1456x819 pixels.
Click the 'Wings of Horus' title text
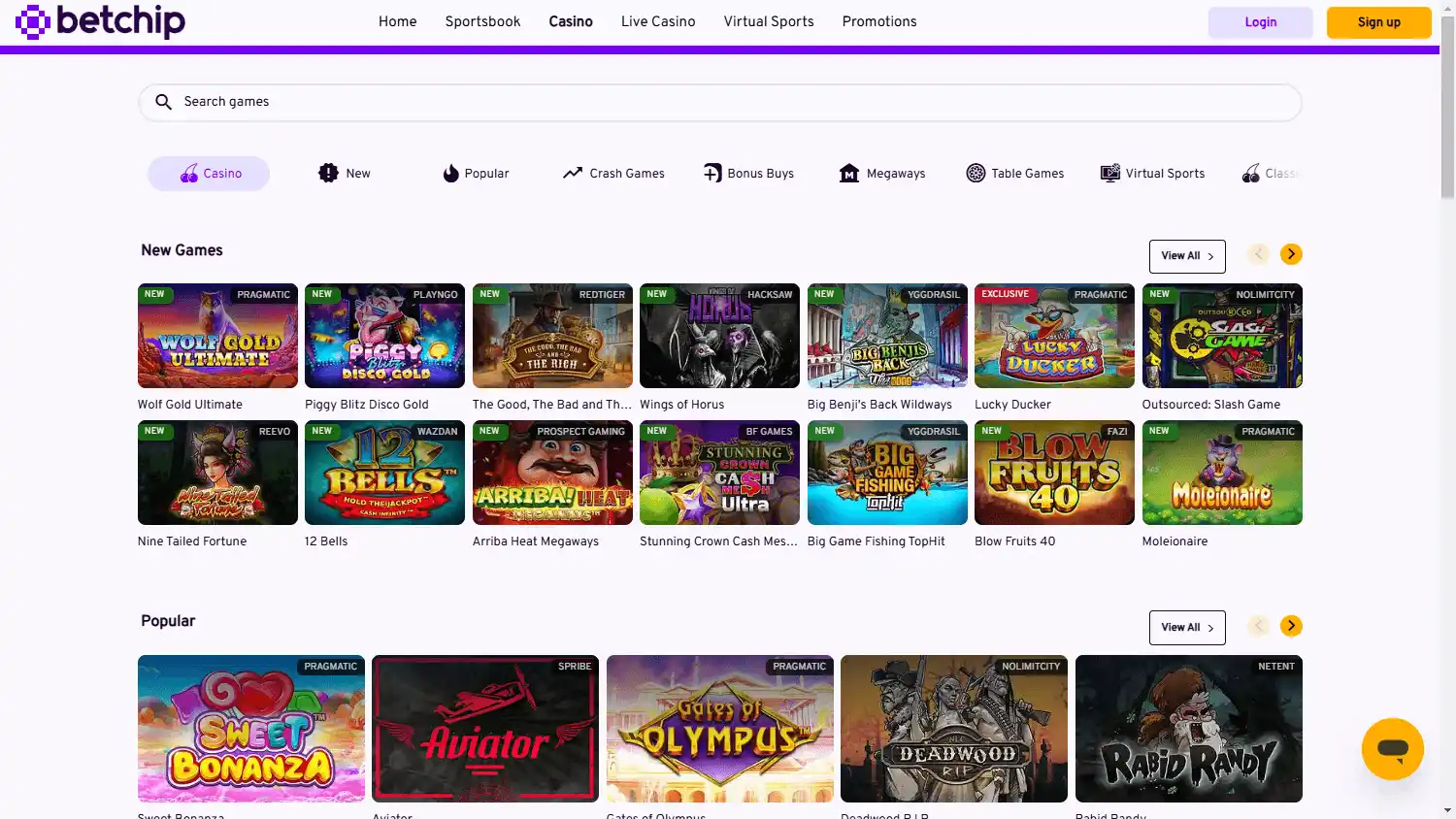(682, 405)
